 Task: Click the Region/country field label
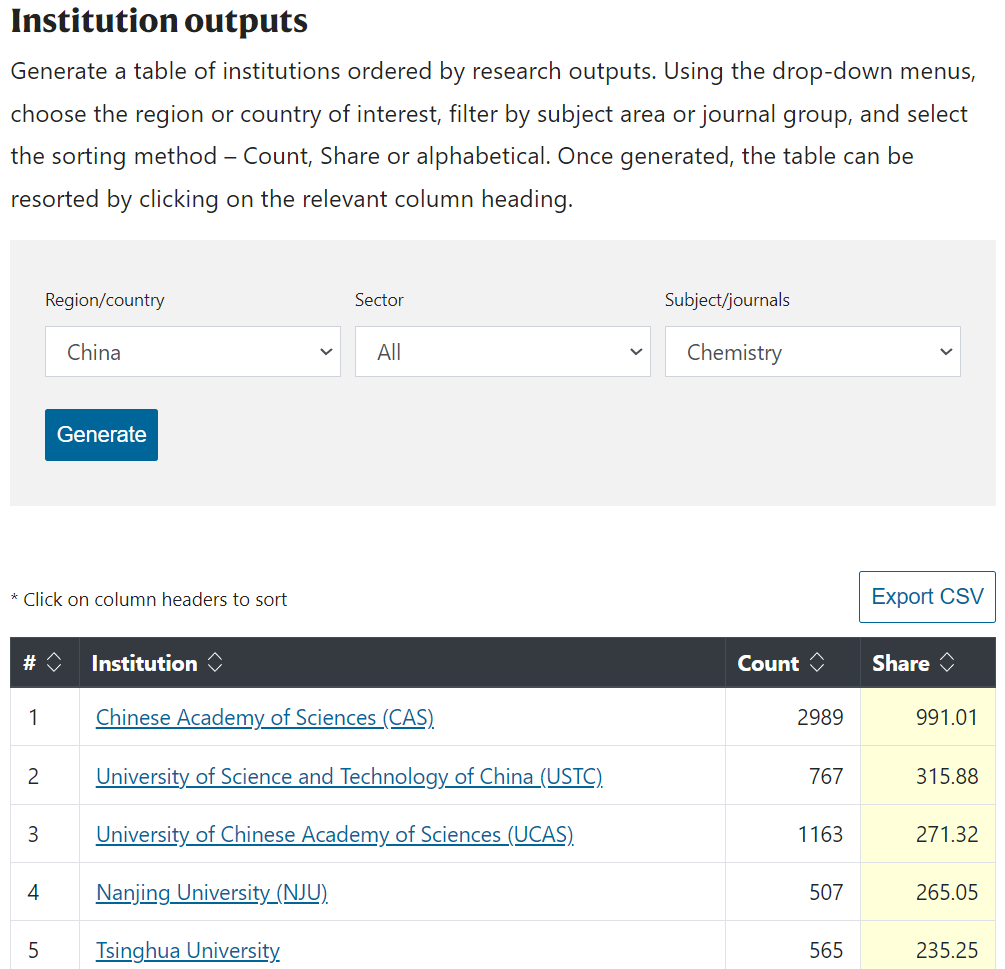tap(104, 300)
